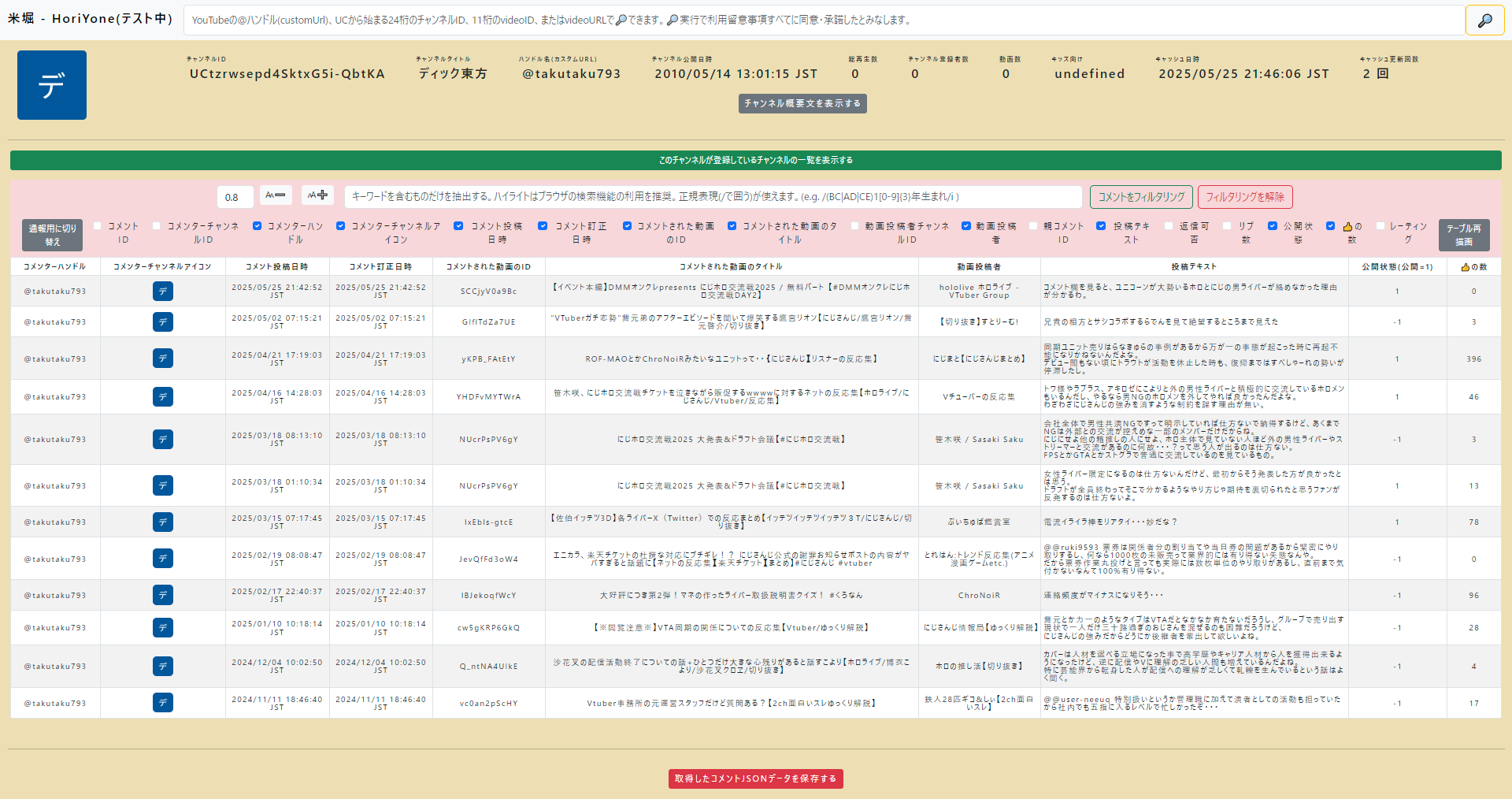Toggle the コメントID column checkbox
Screen dimensions: 1512x799
[x=98, y=226]
